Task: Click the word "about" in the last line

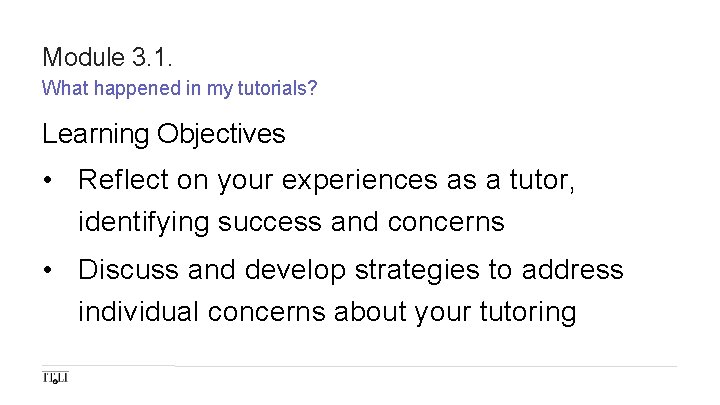Action: coord(369,312)
